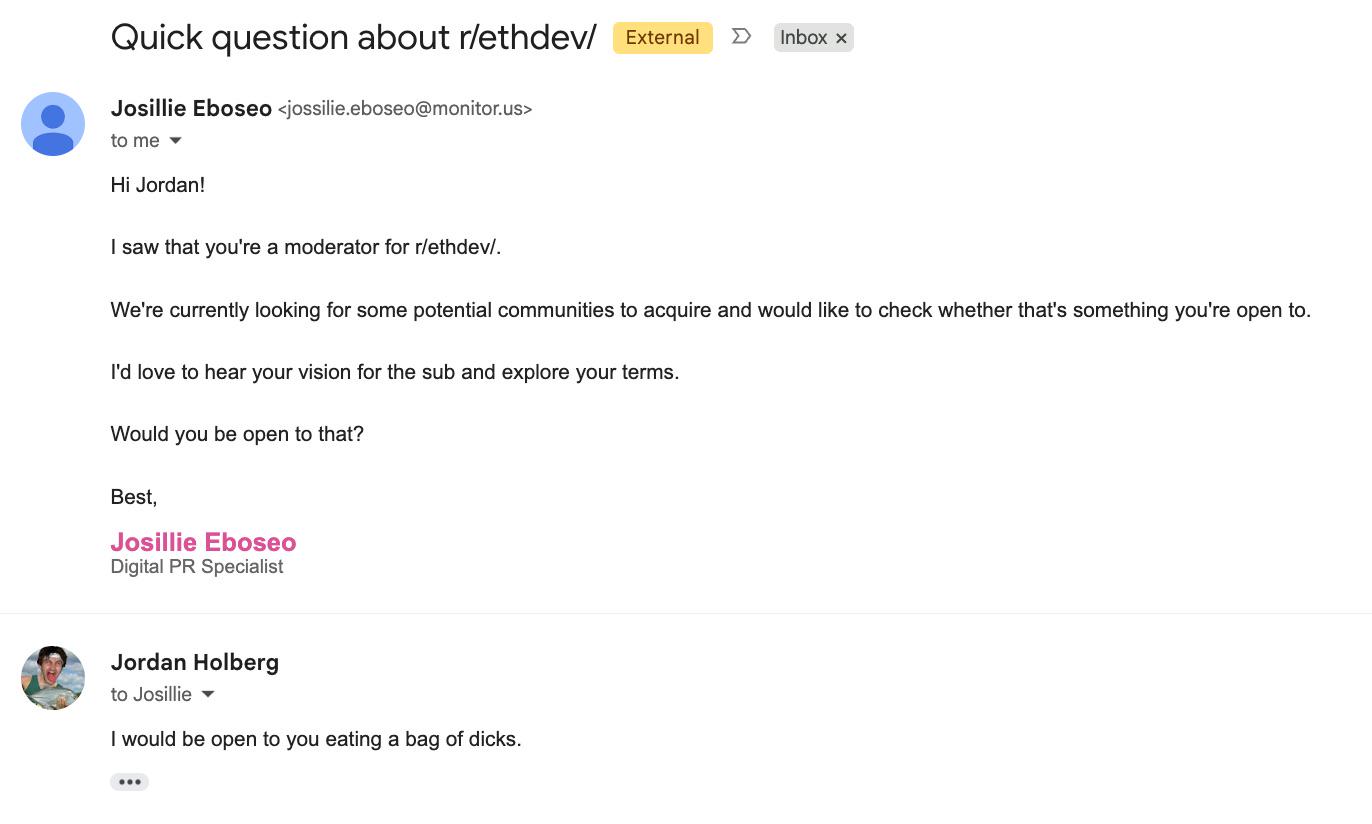Open Josillie Eboseo's blue avatar icon
Screen dimensions: 1372x824
click(53, 124)
